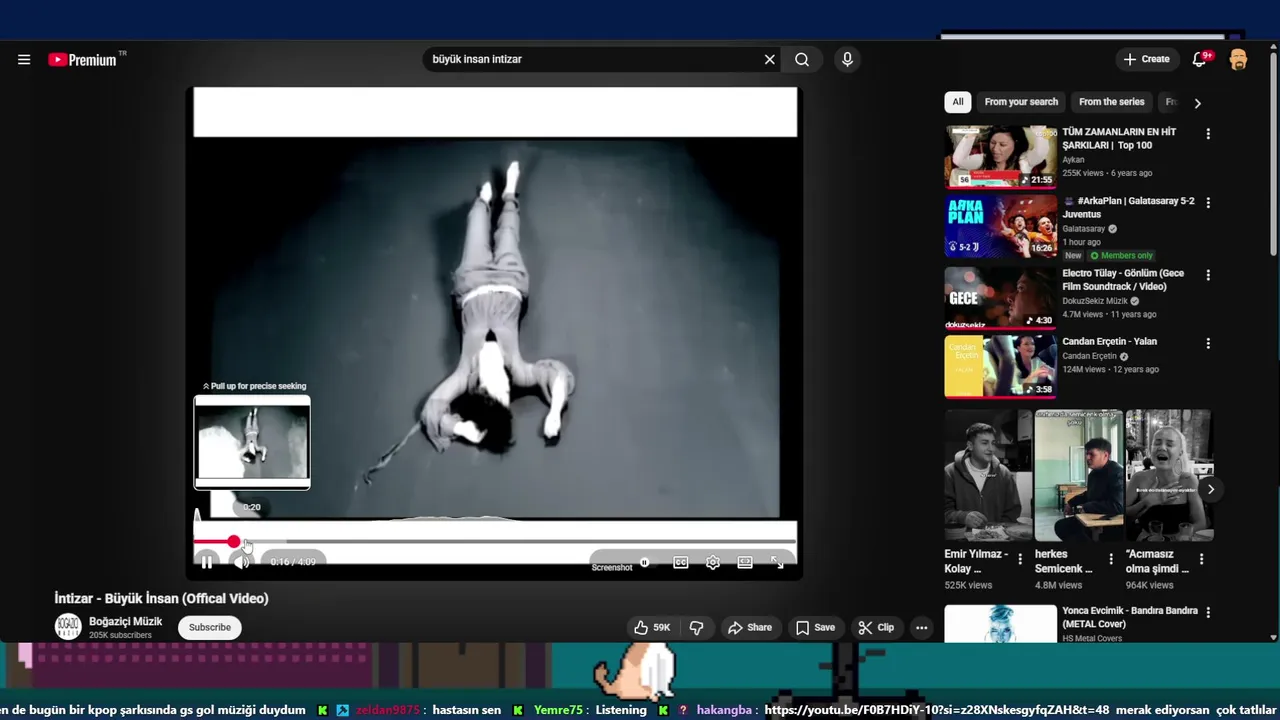
Task: Open the Boğaziçi Müzik channel name link
Action: click(125, 621)
